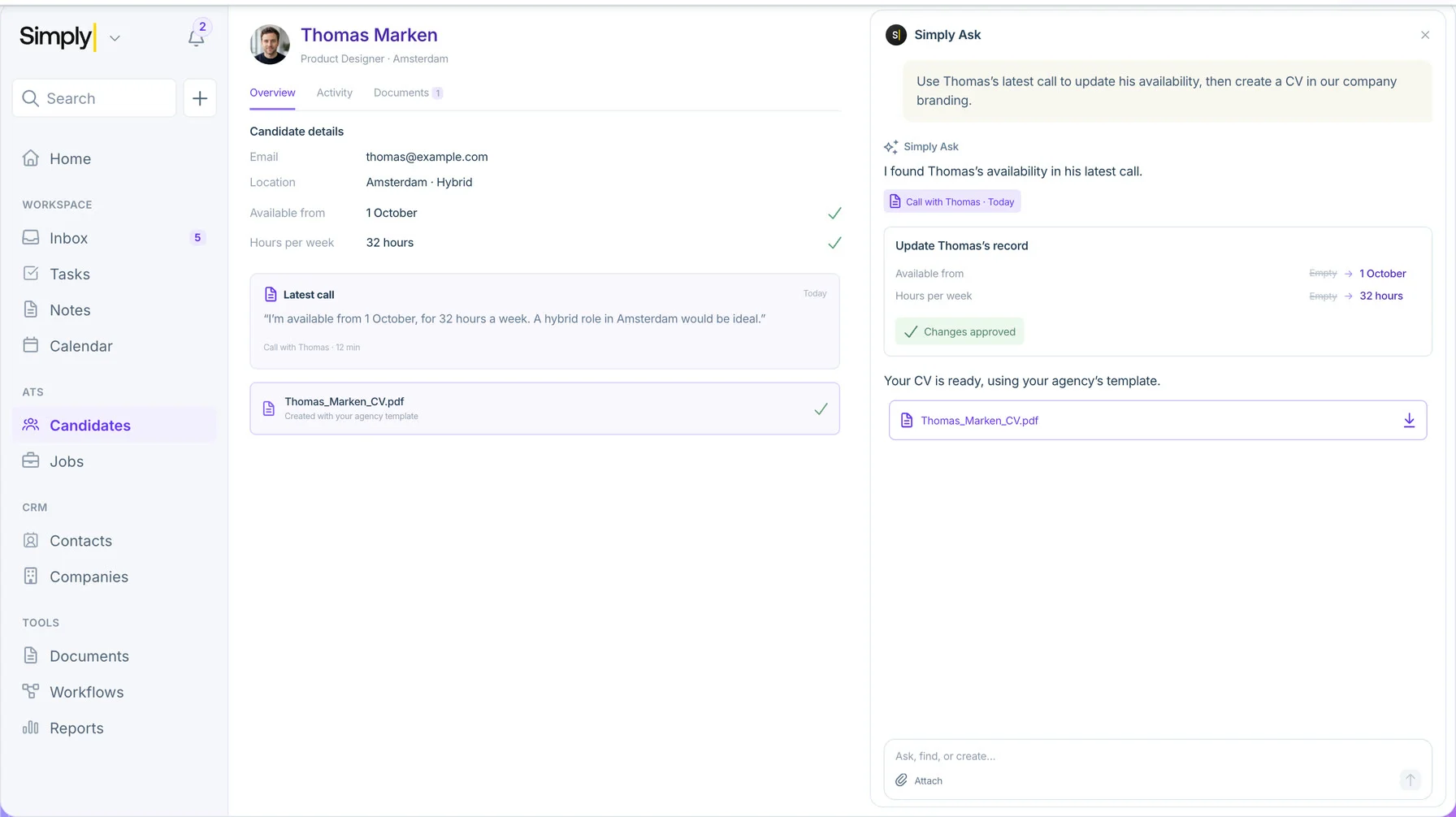Open Tasks from the workspace menu

[x=114, y=274]
